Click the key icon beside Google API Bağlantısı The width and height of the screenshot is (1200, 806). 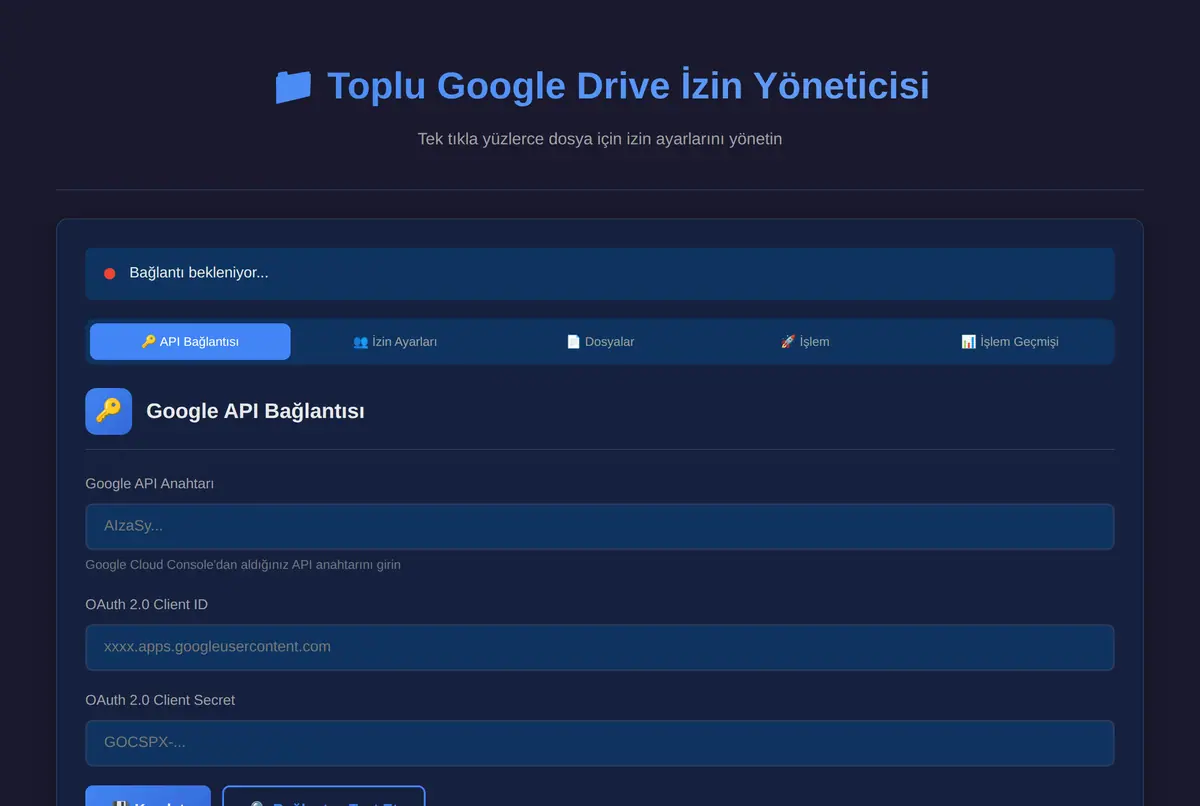click(x=109, y=411)
